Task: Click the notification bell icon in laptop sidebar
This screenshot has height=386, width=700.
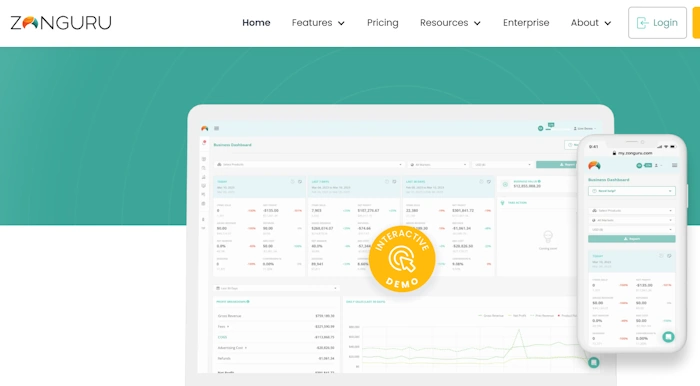Action: click(x=204, y=143)
